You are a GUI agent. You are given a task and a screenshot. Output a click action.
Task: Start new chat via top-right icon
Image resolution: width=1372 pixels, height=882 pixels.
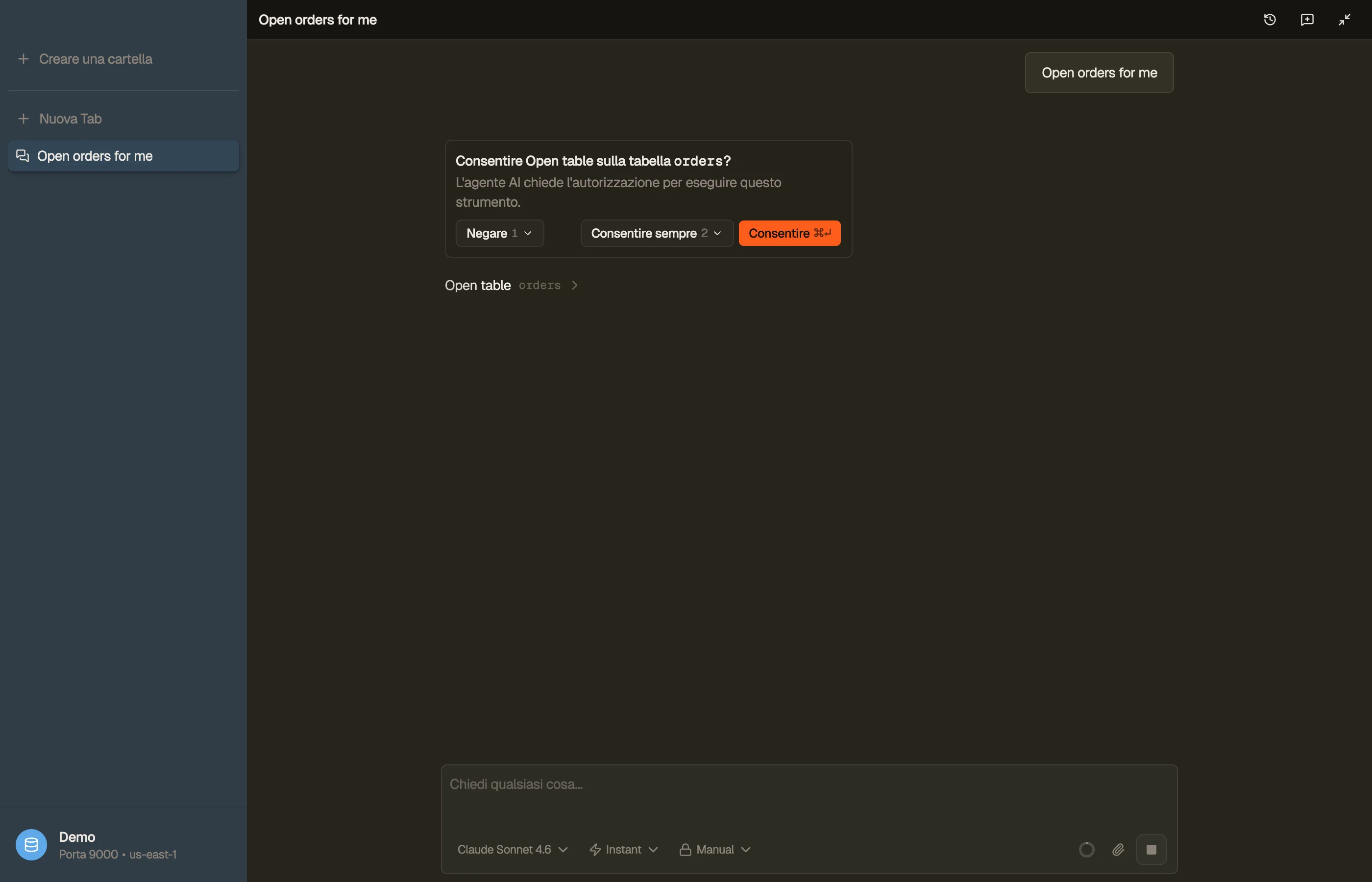tap(1307, 20)
